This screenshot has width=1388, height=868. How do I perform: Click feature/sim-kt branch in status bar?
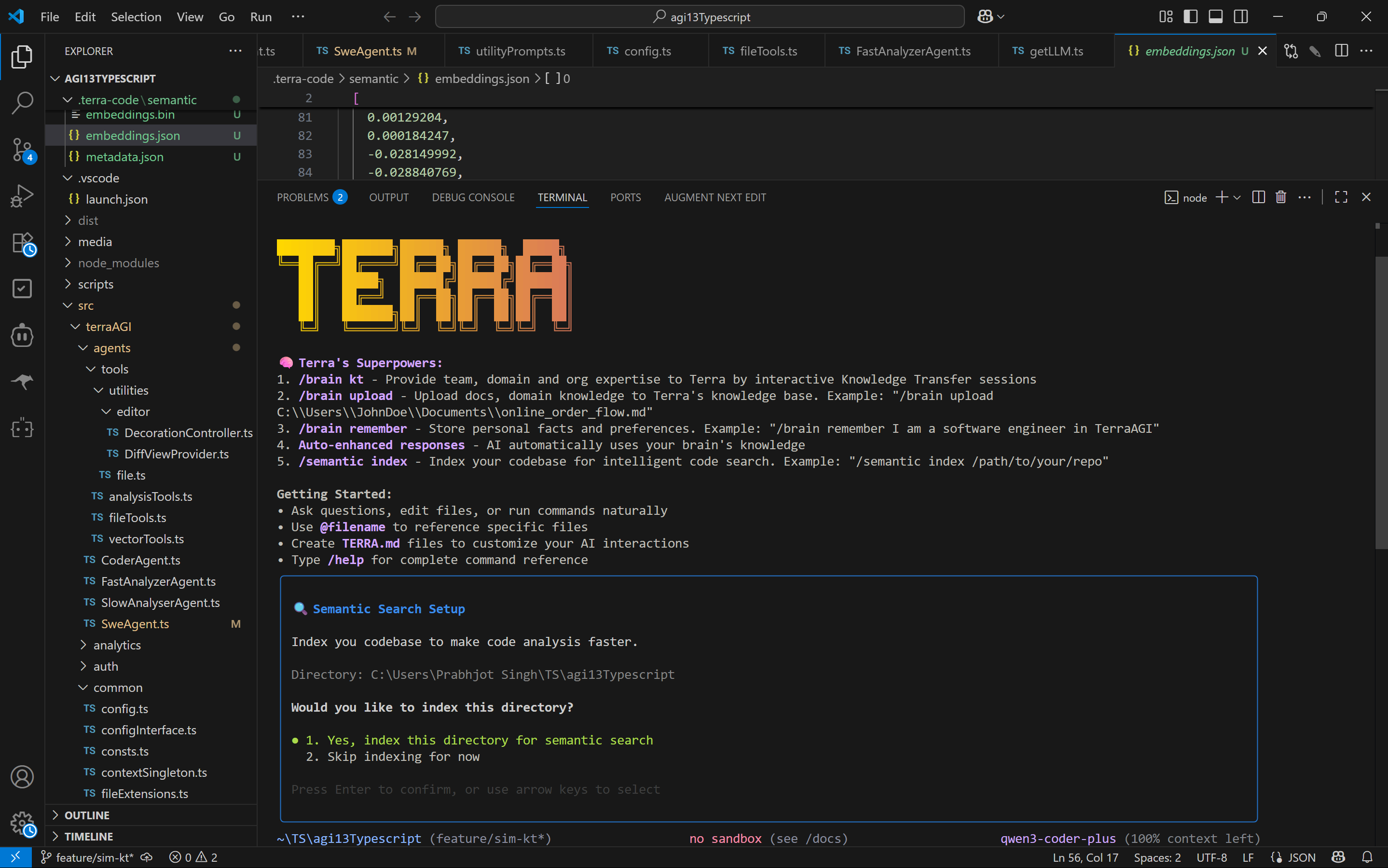pyautogui.click(x=94, y=857)
